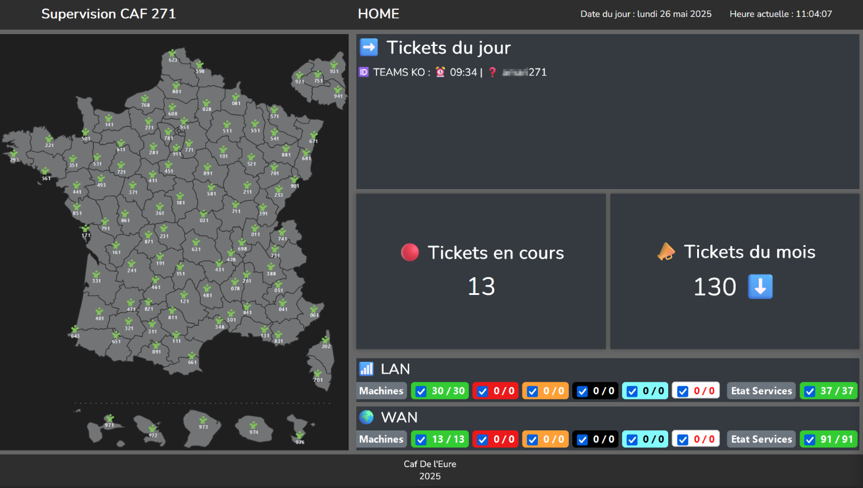Toggle the white LAN 0/0 checkbox

click(682, 391)
